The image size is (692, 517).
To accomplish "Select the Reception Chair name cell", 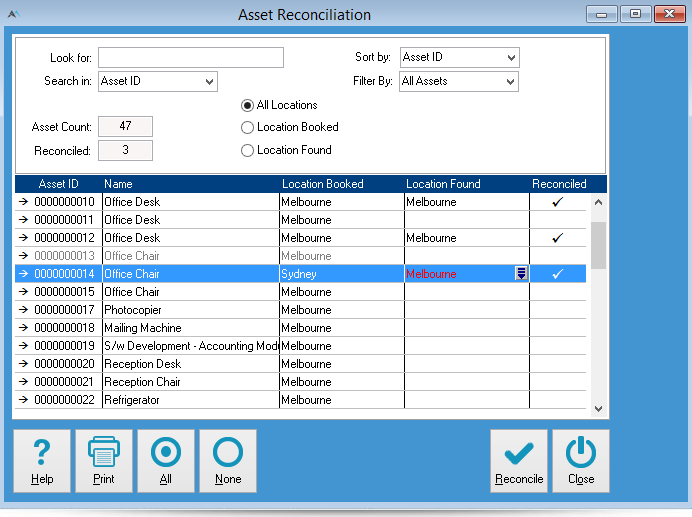I will [191, 382].
